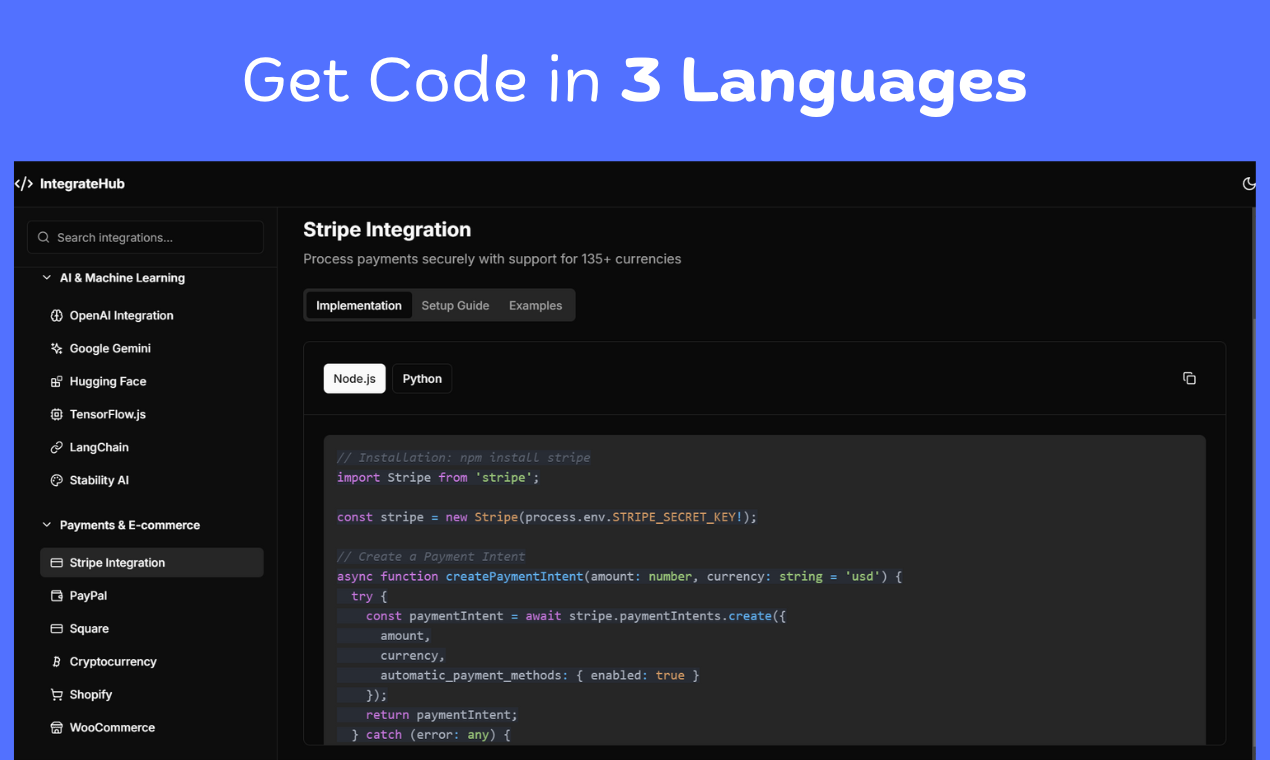This screenshot has width=1270, height=760.
Task: Click the TensorFlow.js chip icon
Action: pyautogui.click(x=57, y=415)
